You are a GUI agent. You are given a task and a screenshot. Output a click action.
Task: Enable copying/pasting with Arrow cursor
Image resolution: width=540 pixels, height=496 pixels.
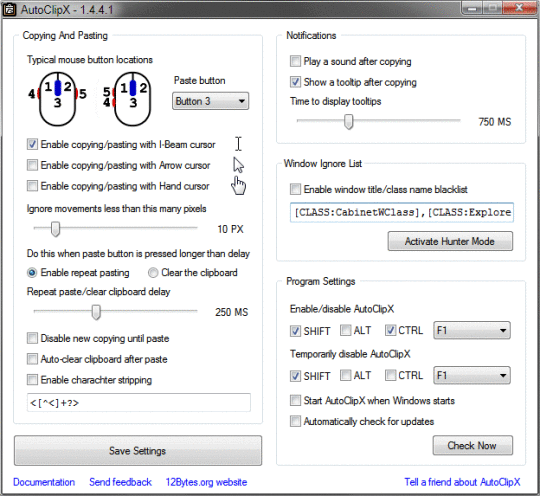tap(32, 165)
